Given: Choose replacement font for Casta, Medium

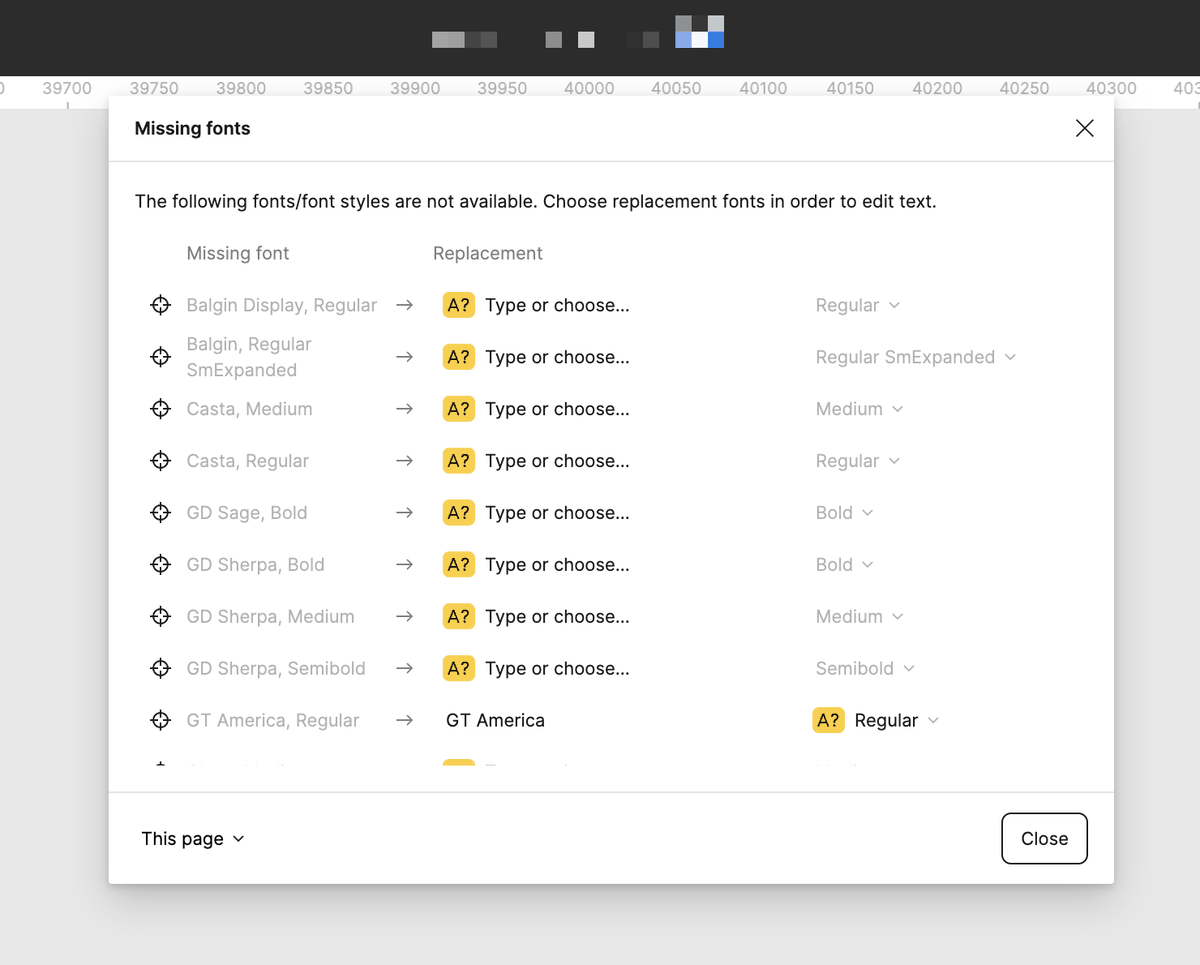Looking at the screenshot, I should coord(557,409).
